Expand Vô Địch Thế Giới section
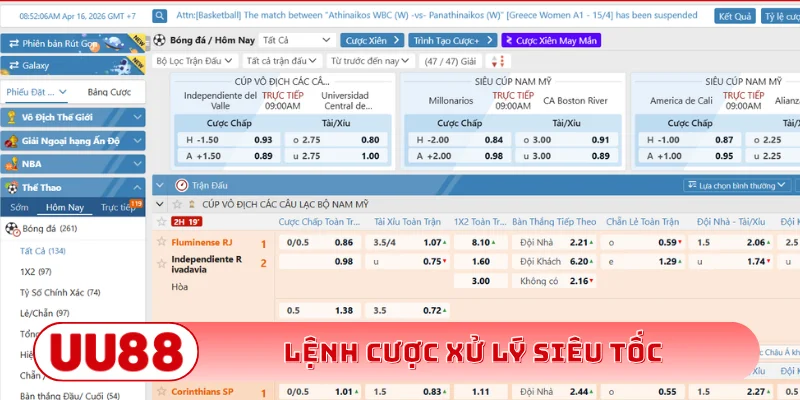The width and height of the screenshot is (800, 400). (x=72, y=117)
